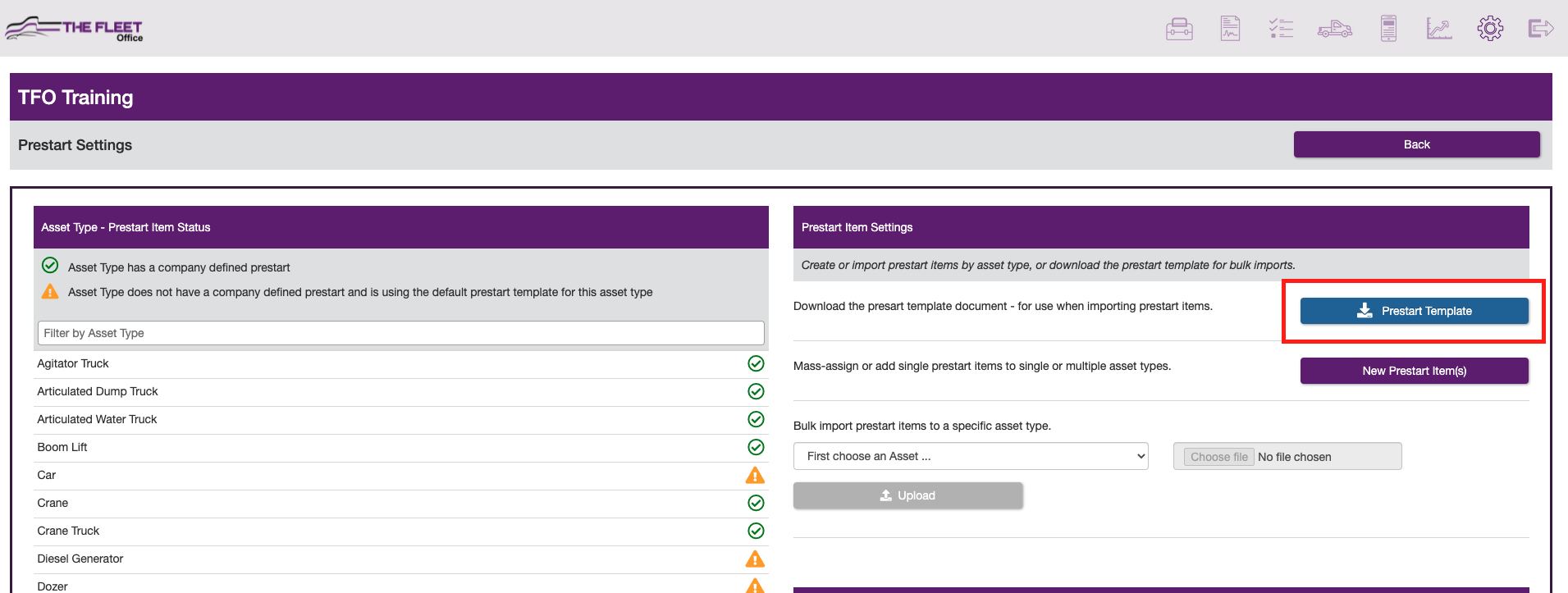Click the greyed Upload button

coord(907,495)
